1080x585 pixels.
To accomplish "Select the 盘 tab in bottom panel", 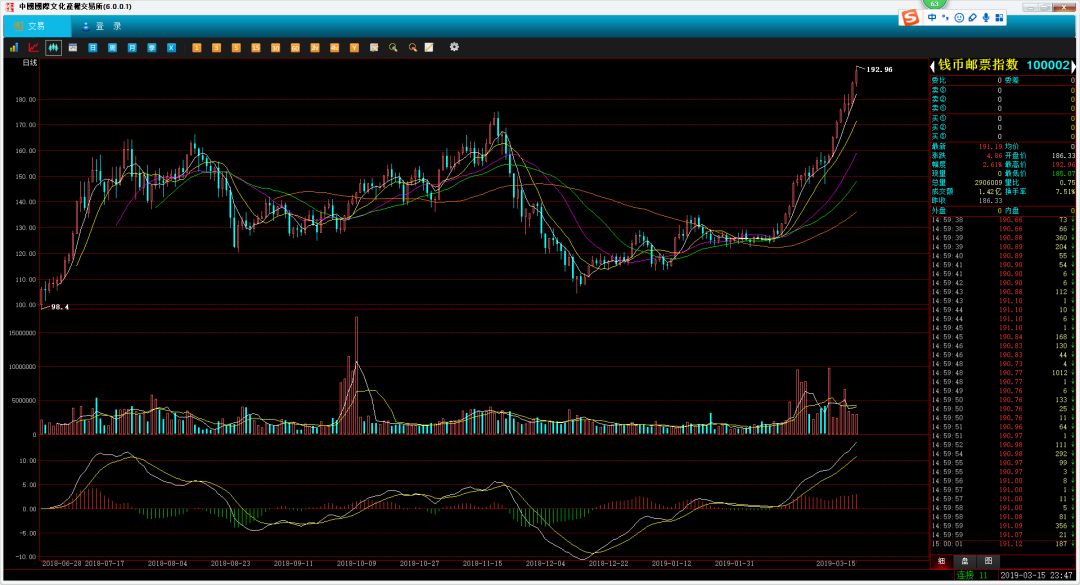I will click(964, 562).
